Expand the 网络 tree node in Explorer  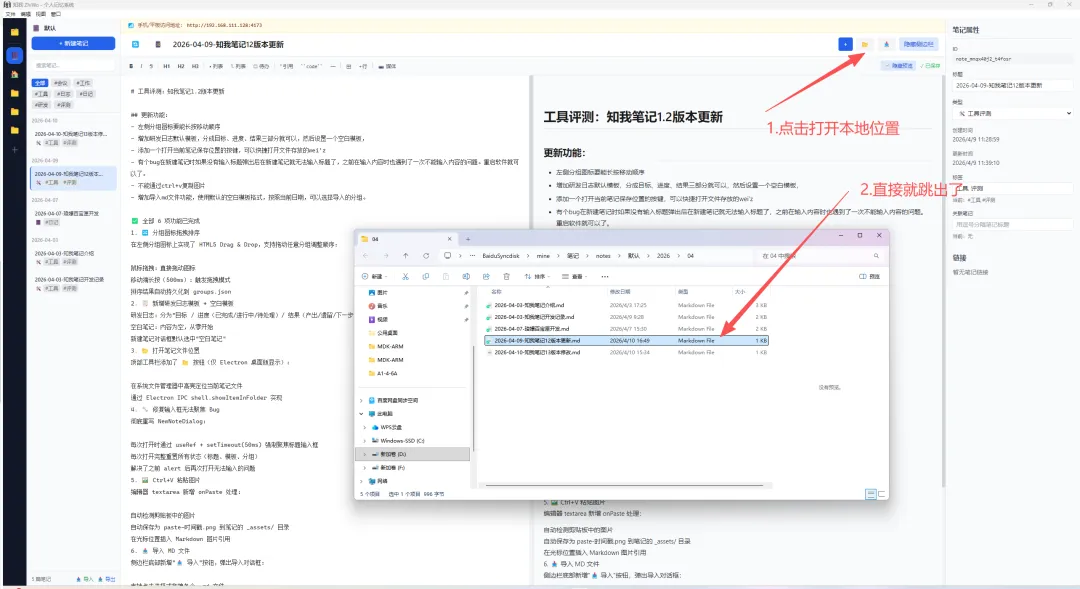(x=361, y=481)
